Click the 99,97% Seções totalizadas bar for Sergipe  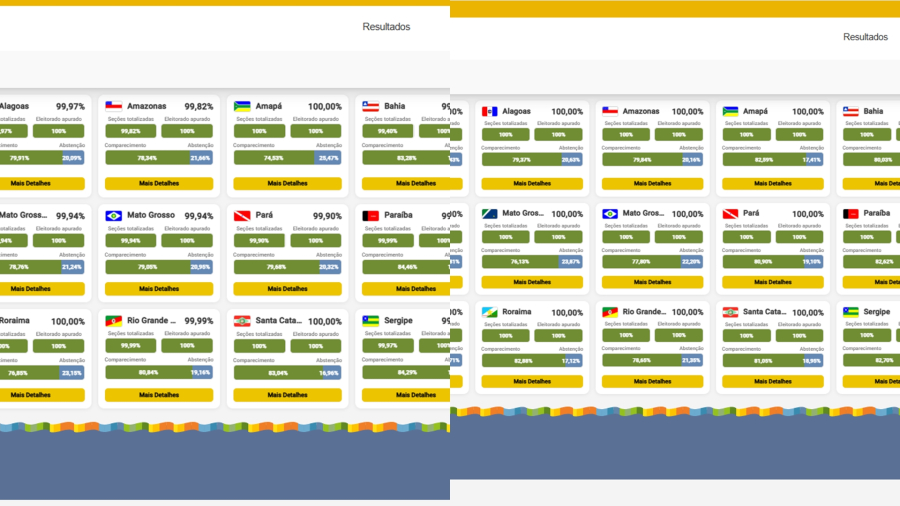tap(388, 345)
